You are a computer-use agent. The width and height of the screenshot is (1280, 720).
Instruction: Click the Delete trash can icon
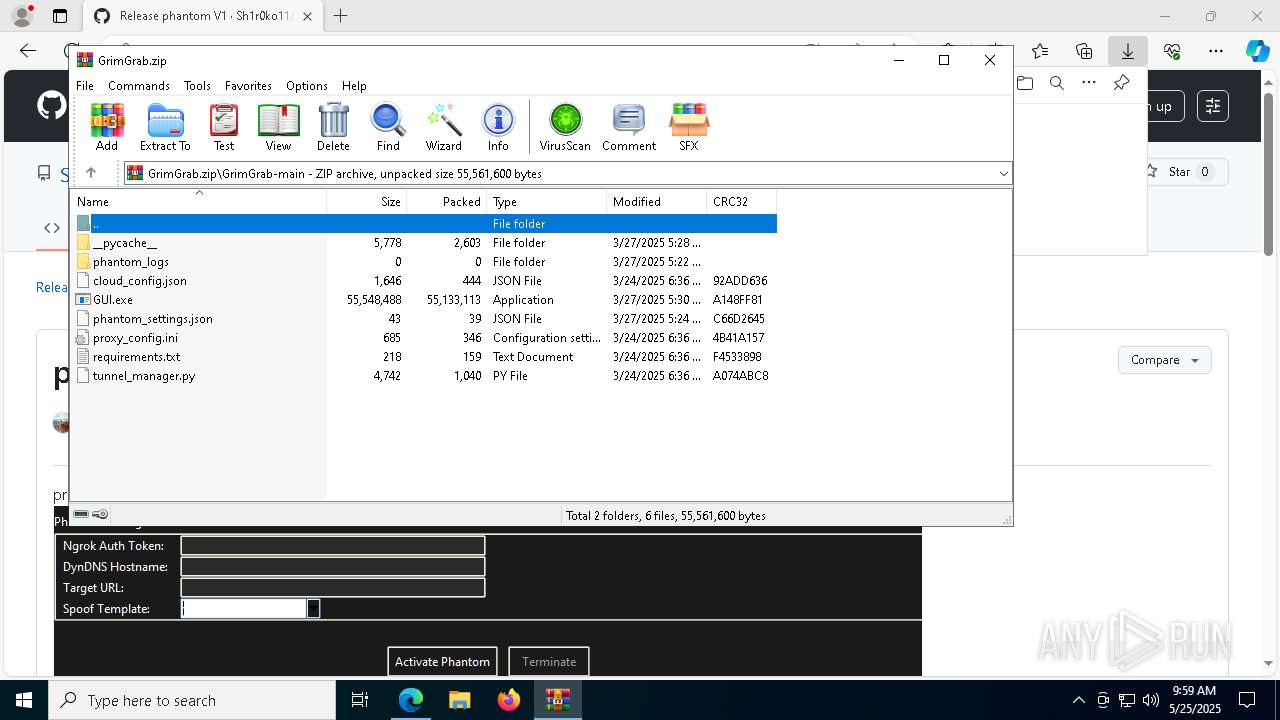pos(333,127)
